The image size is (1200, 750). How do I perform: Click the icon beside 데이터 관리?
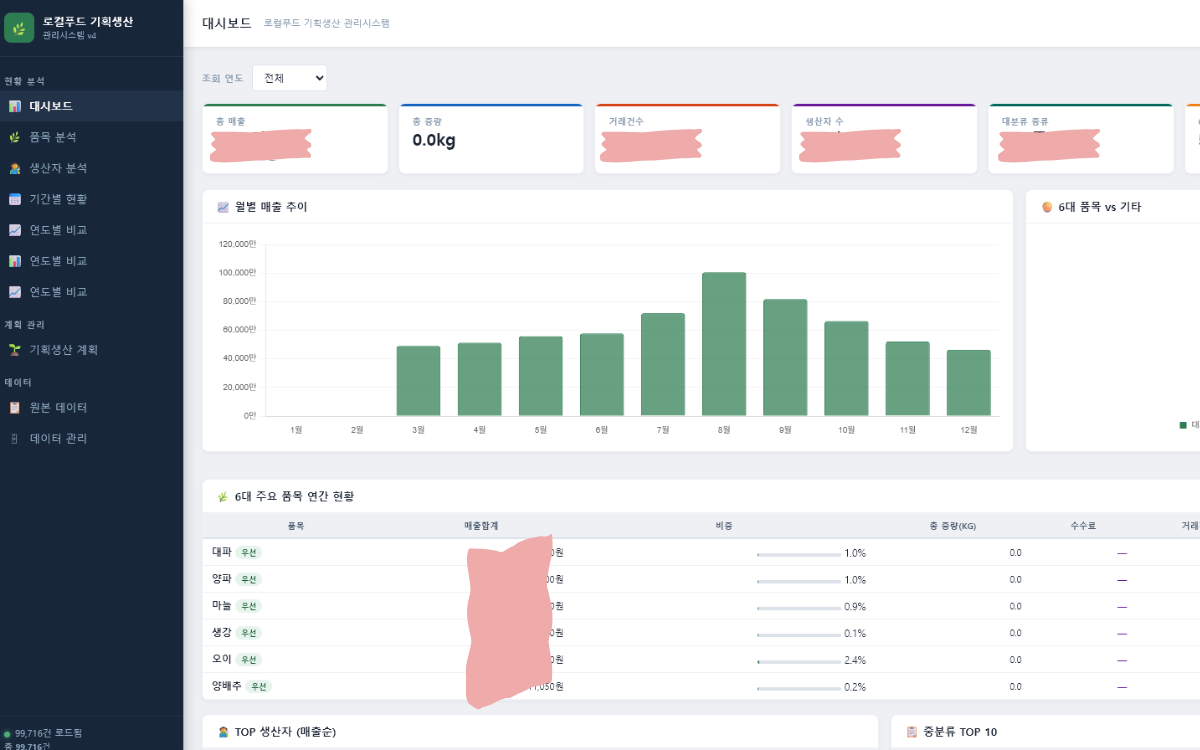14,439
